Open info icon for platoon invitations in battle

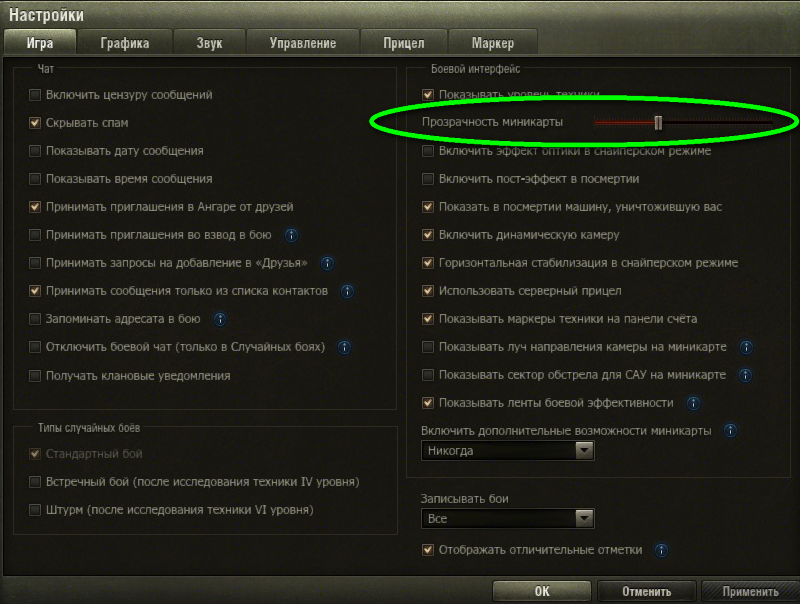(291, 235)
